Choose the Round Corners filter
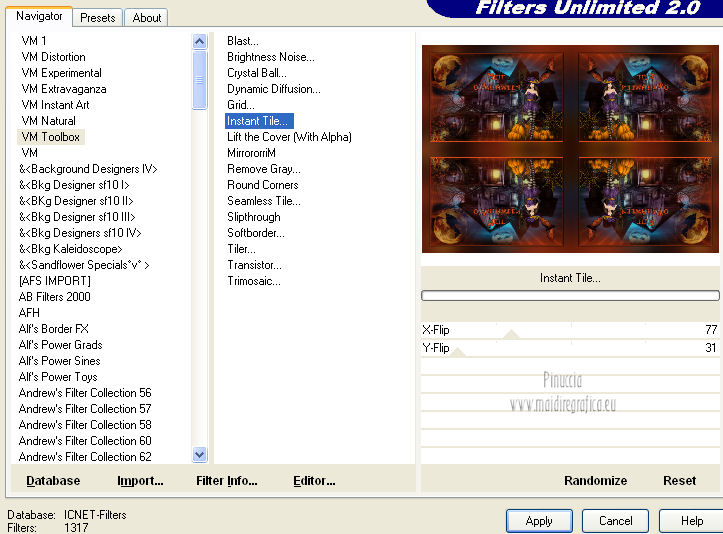 [262, 185]
